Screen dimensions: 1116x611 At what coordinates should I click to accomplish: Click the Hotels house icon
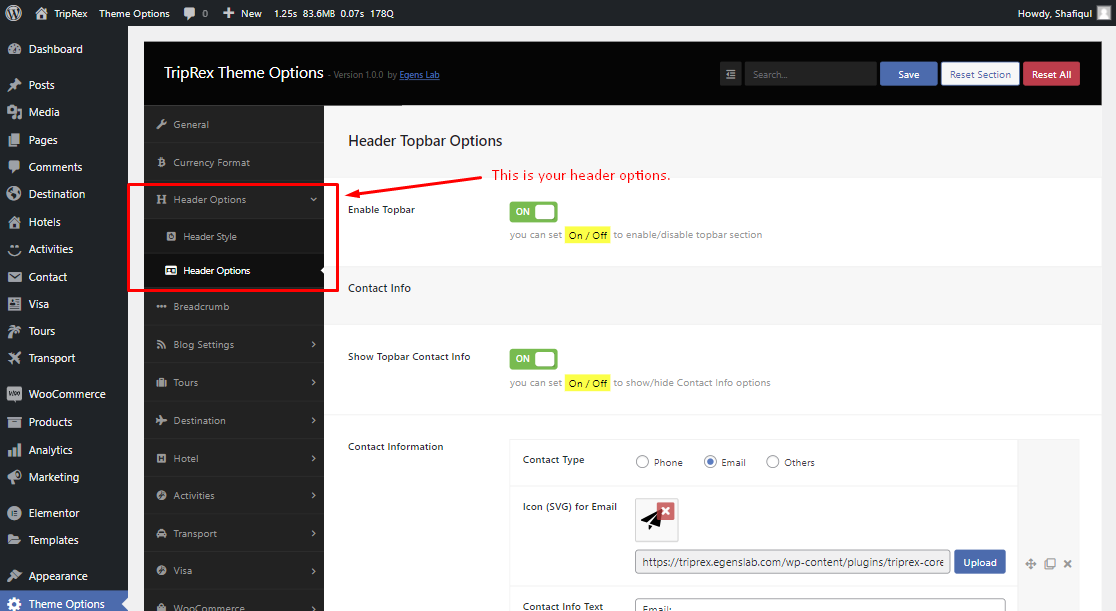pos(14,222)
